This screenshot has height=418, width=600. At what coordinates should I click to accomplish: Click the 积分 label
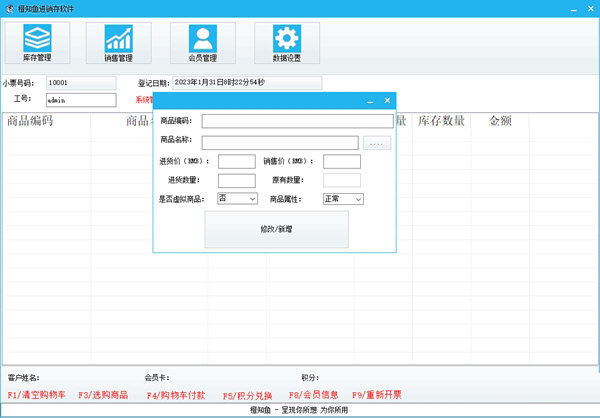point(310,378)
